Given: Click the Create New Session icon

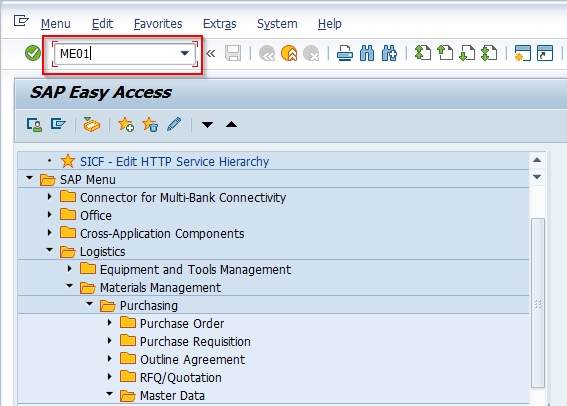Looking at the screenshot, I should (523, 54).
